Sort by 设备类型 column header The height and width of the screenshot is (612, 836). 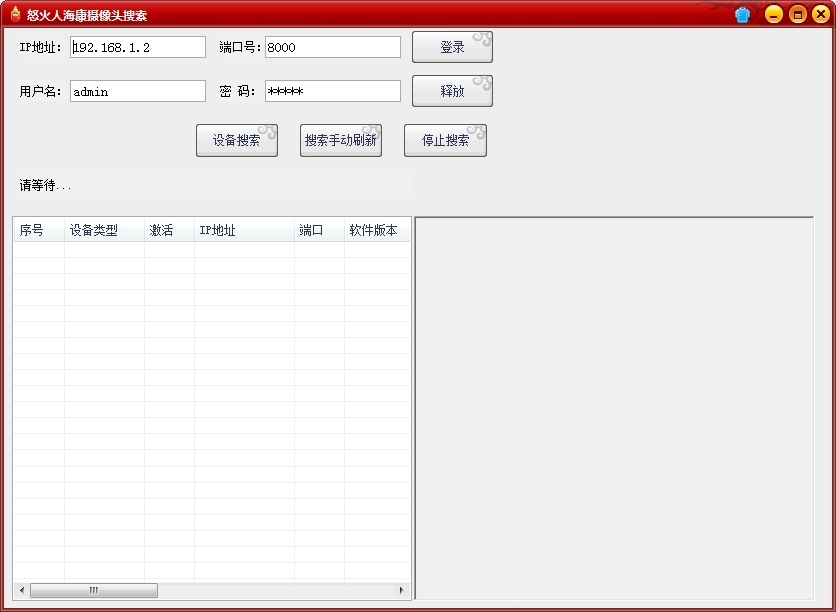(104, 230)
